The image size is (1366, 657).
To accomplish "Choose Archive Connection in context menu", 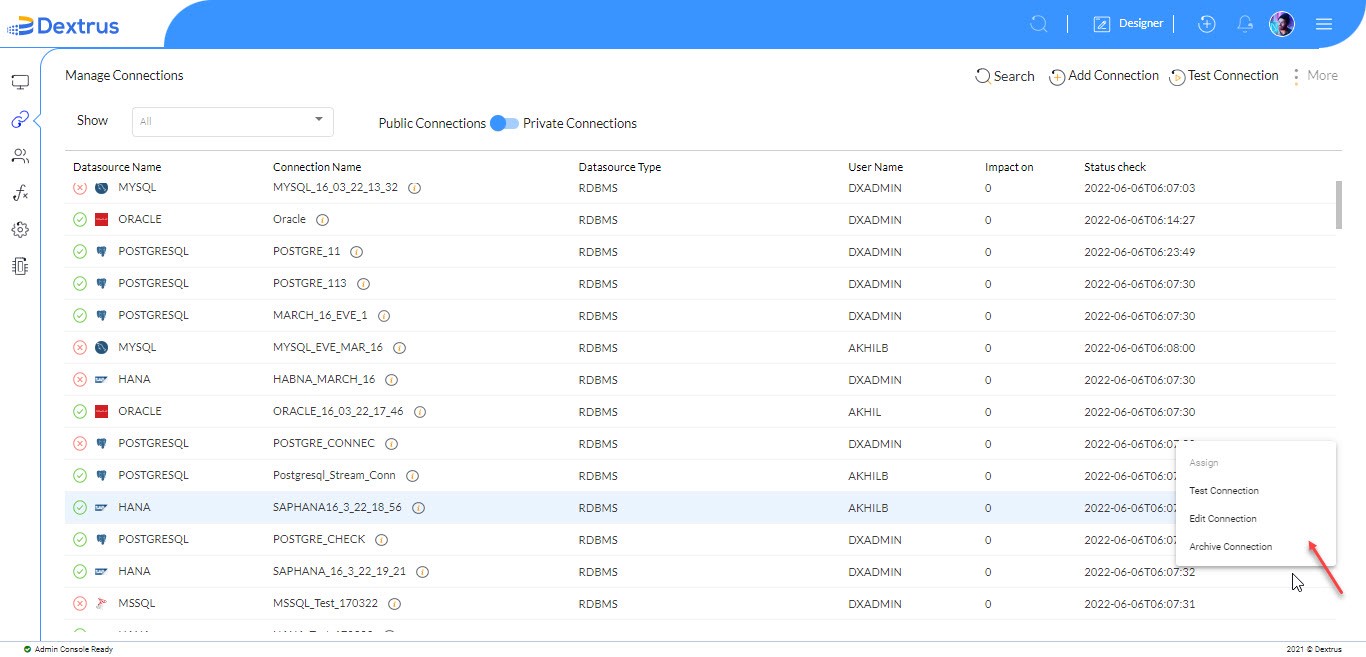I will (x=1231, y=547).
